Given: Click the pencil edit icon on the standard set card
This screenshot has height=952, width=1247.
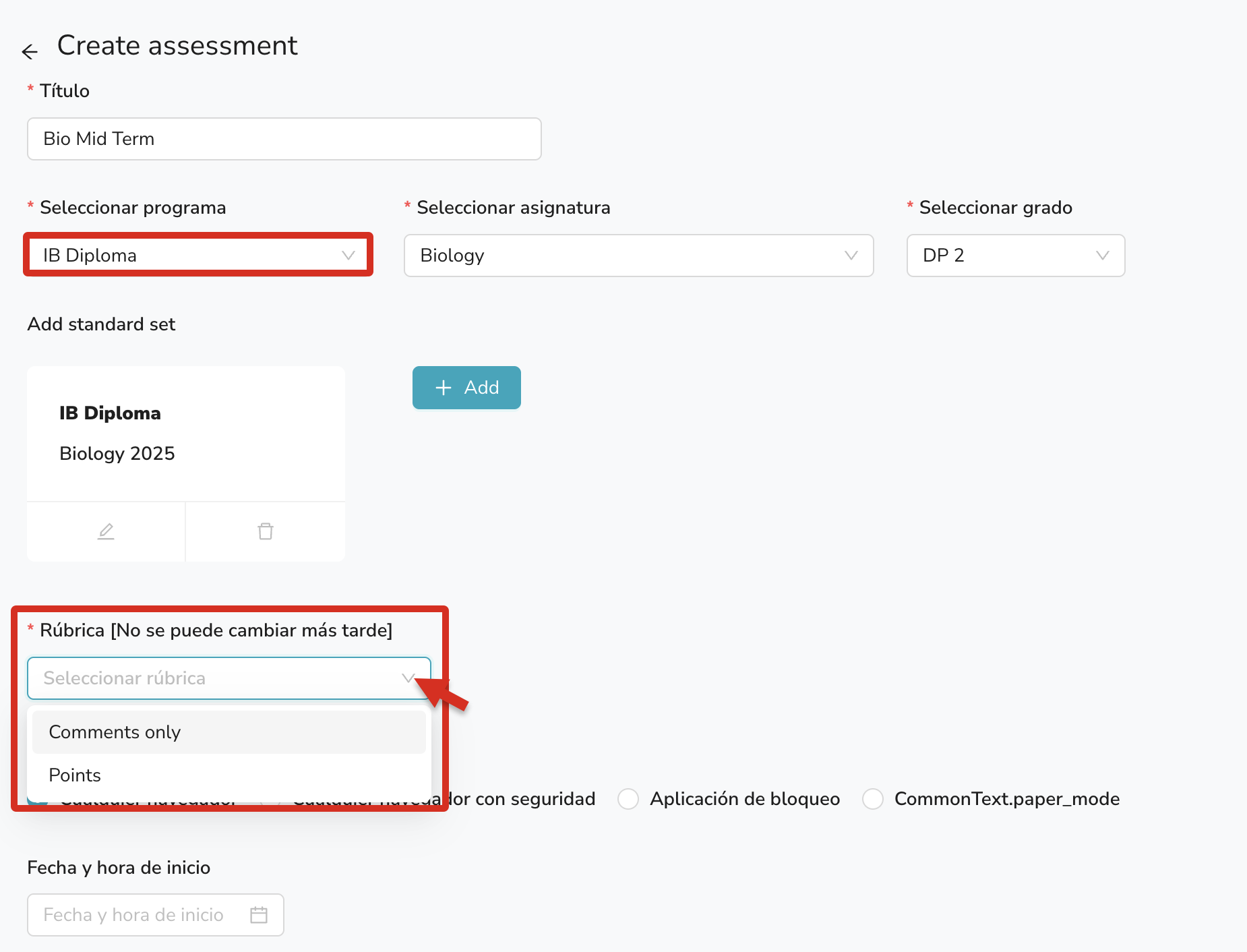Looking at the screenshot, I should coord(106,531).
